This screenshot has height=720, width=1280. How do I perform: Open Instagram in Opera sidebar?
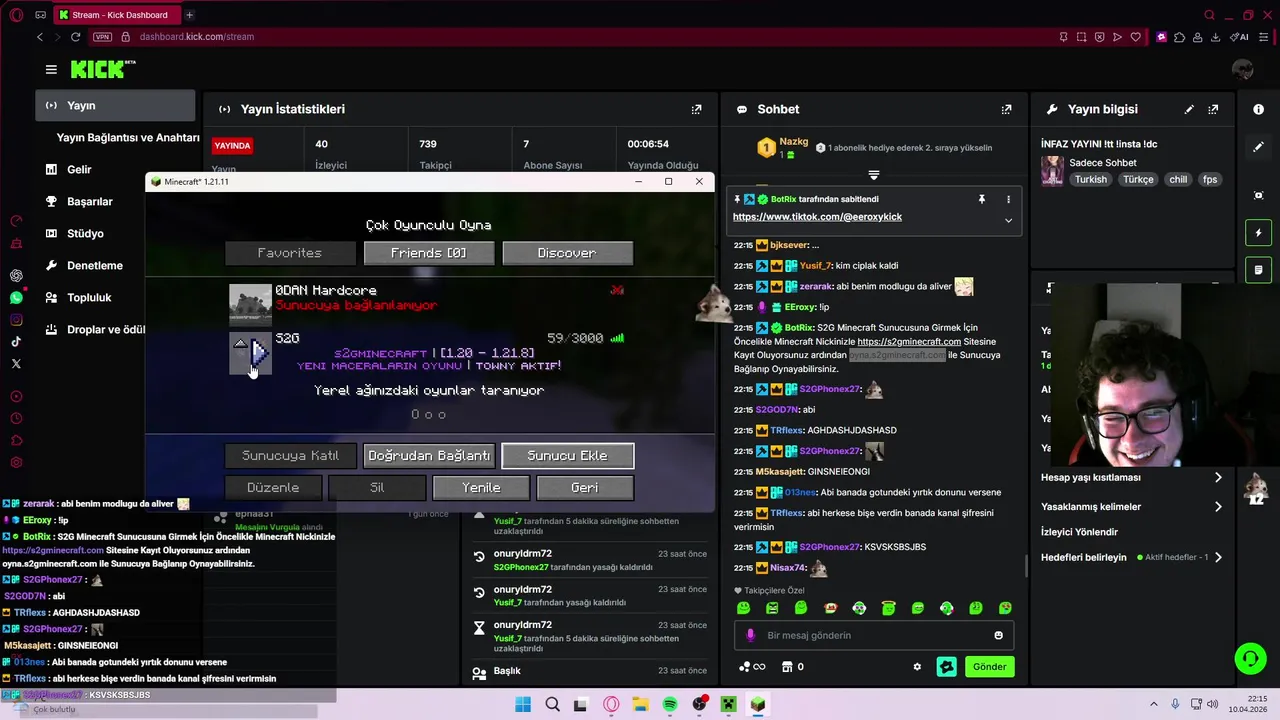coord(16,320)
